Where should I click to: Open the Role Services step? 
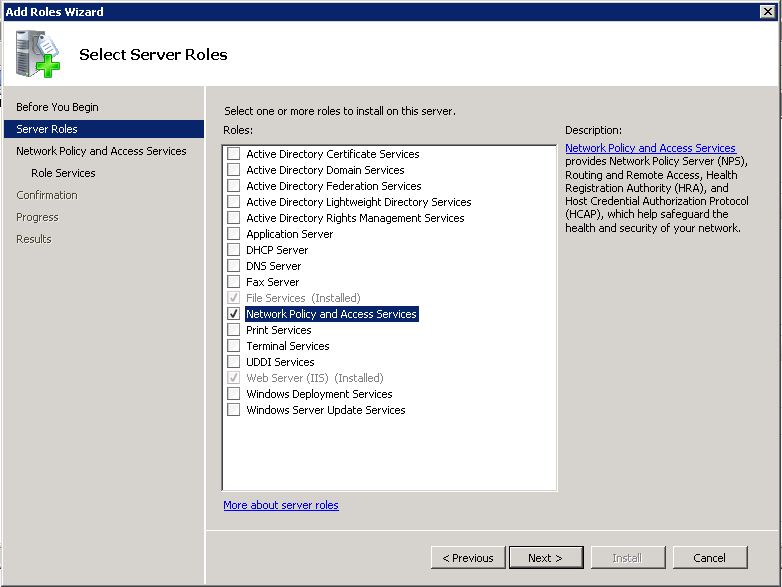(x=63, y=173)
